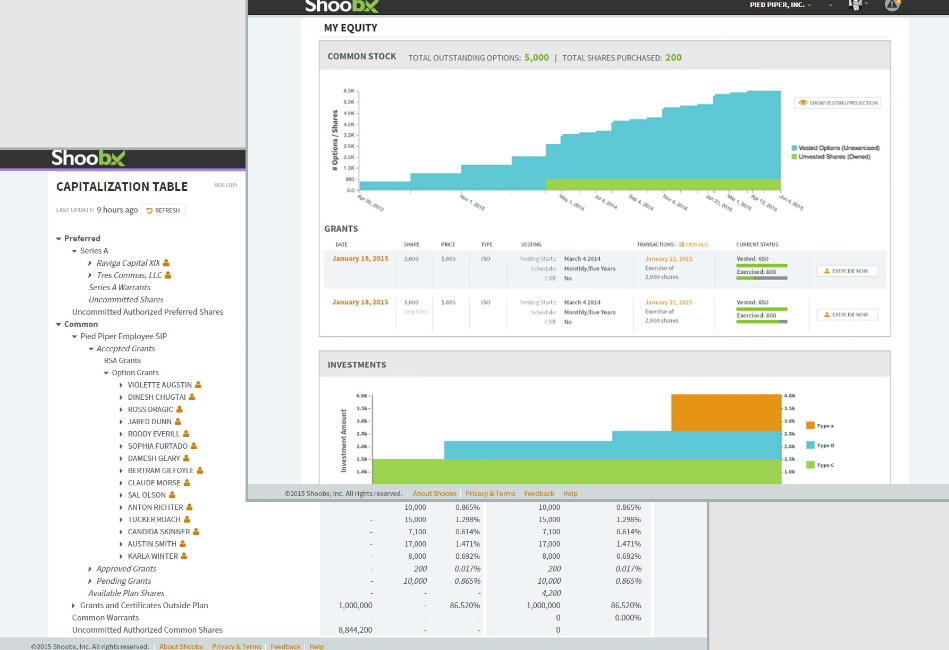Click the Vested Options legend color swatch
Screen dimensions: 949x650
tap(794, 148)
